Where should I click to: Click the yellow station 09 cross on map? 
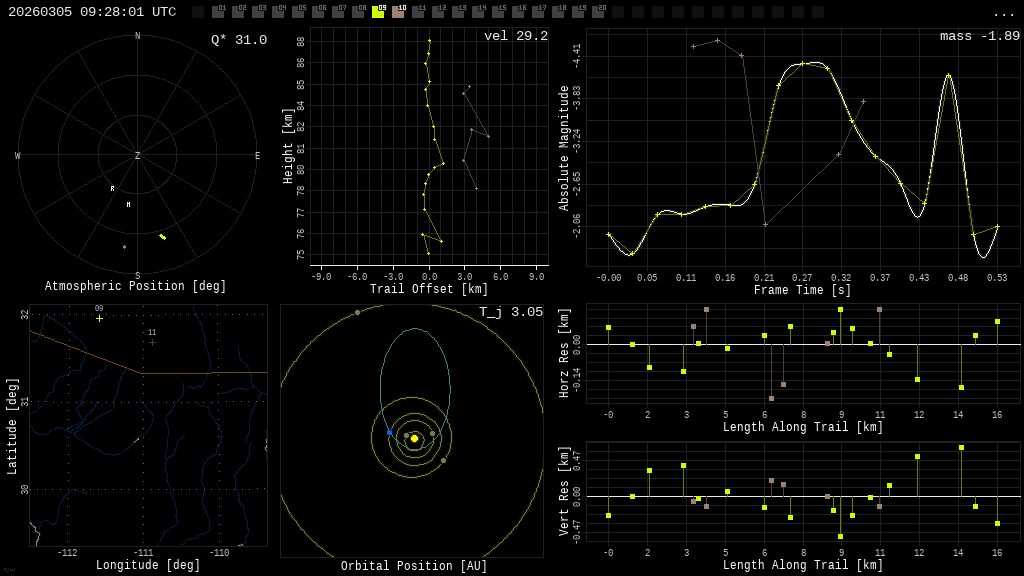[99, 319]
